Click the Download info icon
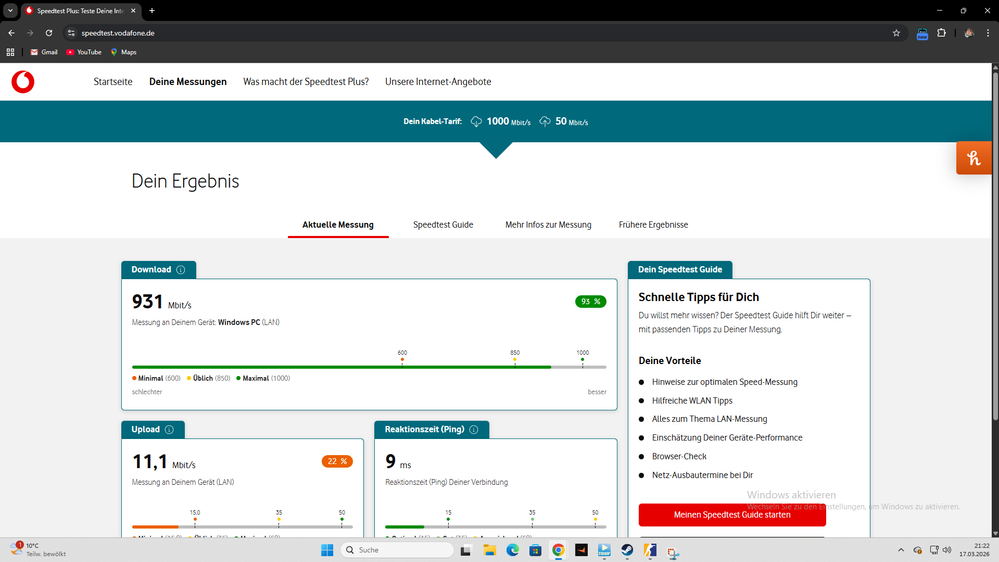The height and width of the screenshot is (562, 999). pos(181,270)
